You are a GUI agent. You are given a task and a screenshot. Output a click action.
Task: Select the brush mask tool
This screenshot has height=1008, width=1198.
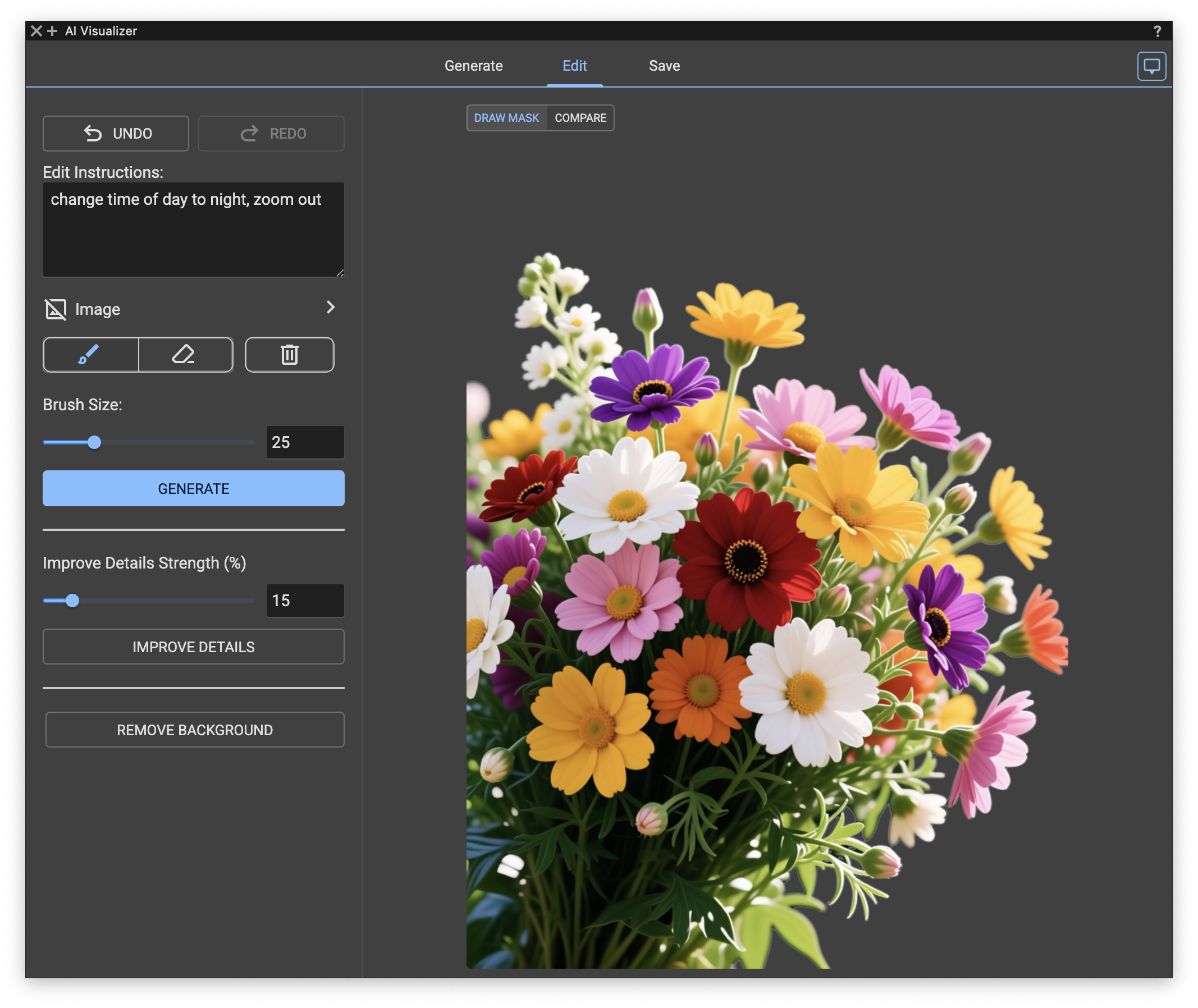point(90,355)
